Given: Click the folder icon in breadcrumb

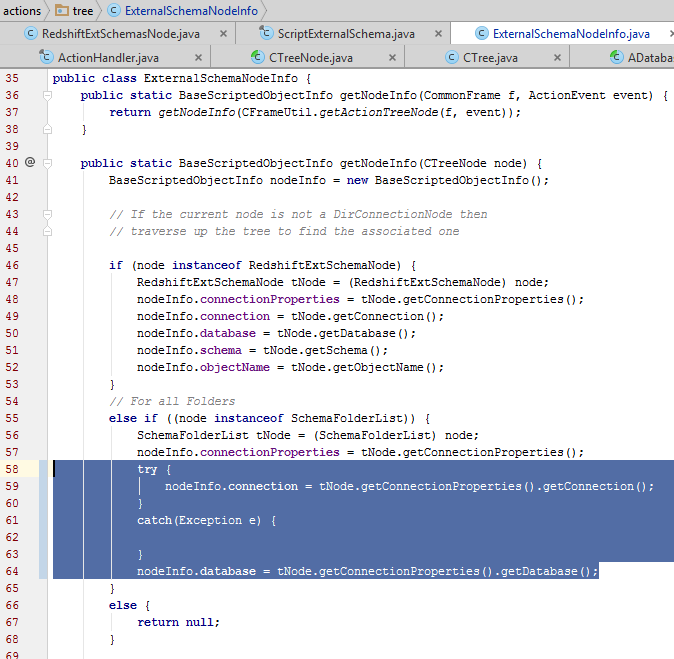Looking at the screenshot, I should coord(61,10).
